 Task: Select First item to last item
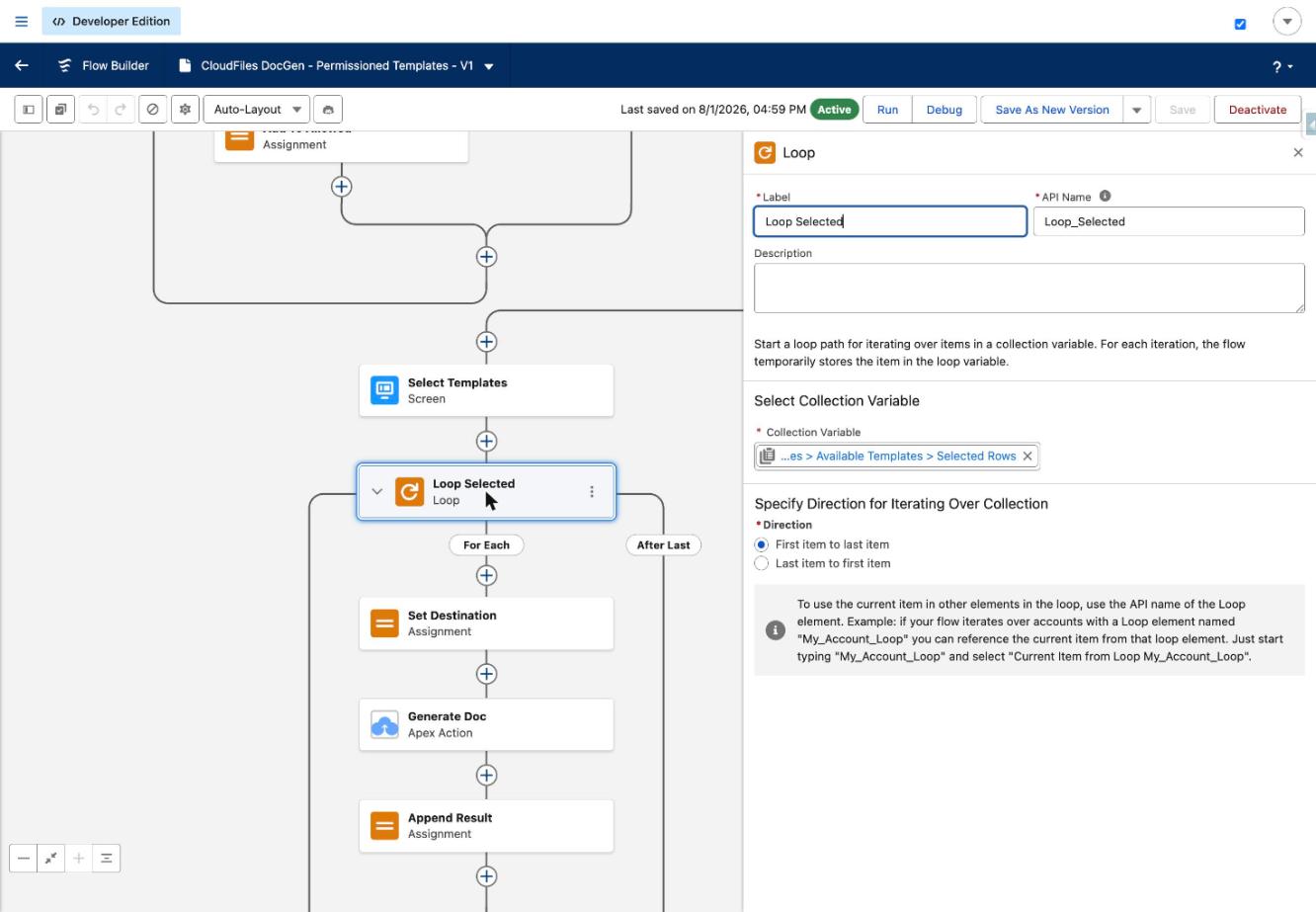click(x=761, y=544)
